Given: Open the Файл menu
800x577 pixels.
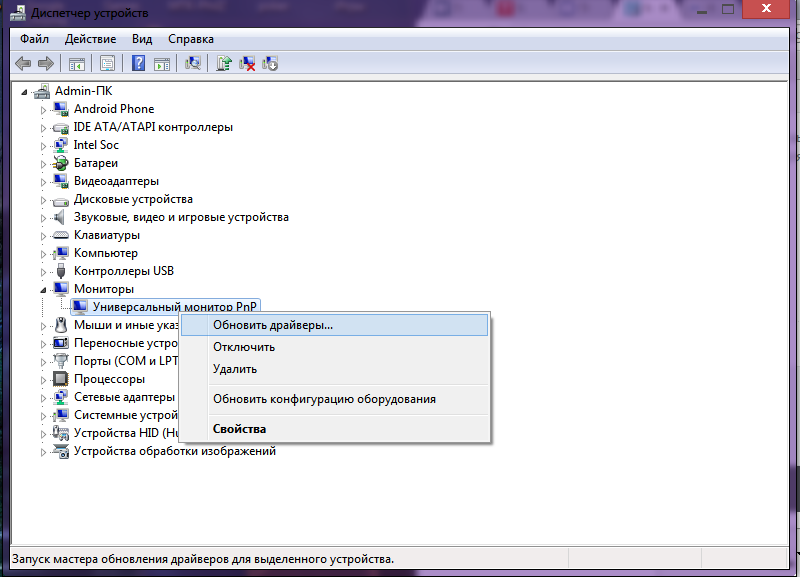Looking at the screenshot, I should 34,39.
